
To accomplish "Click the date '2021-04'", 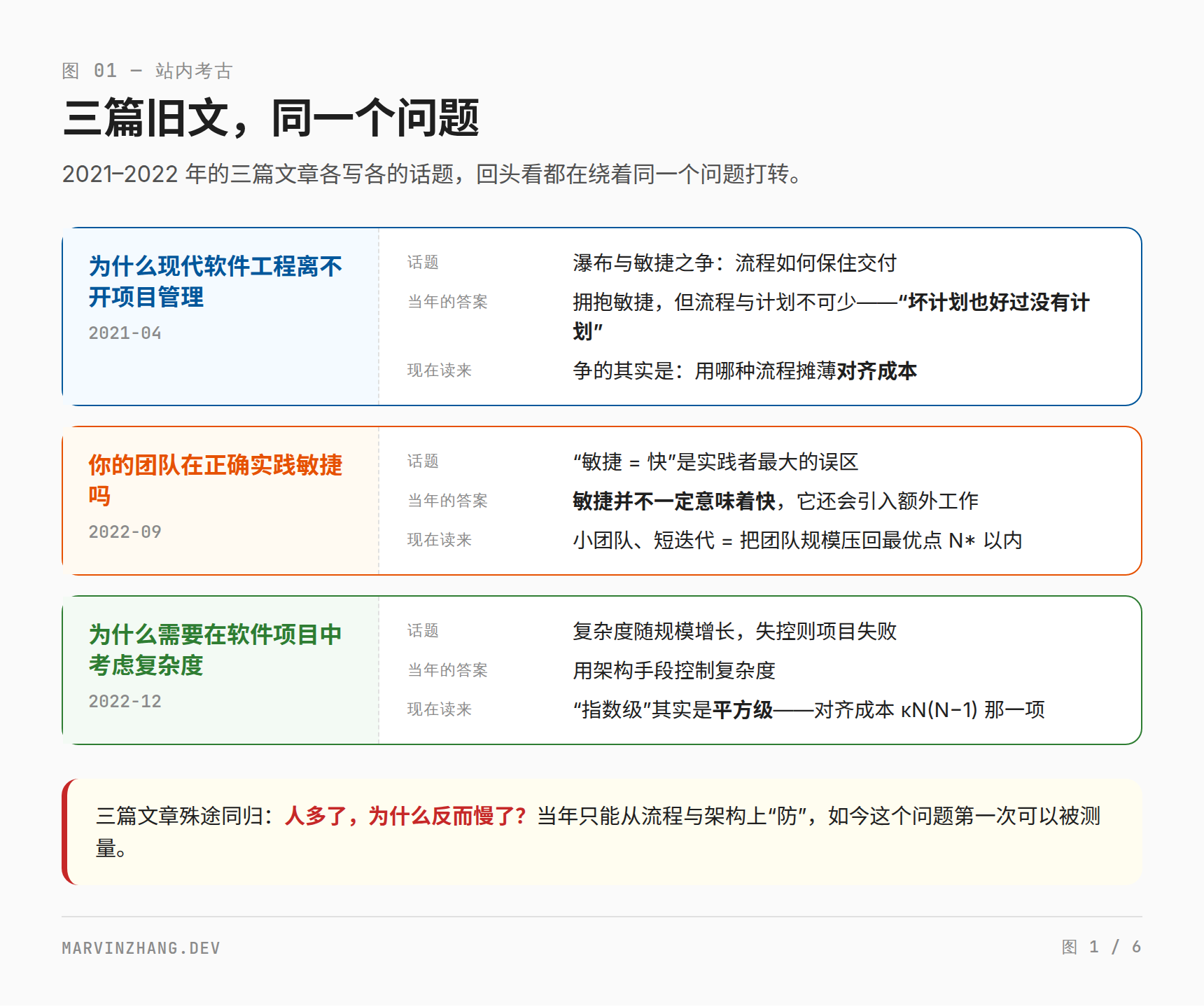I will (x=125, y=333).
